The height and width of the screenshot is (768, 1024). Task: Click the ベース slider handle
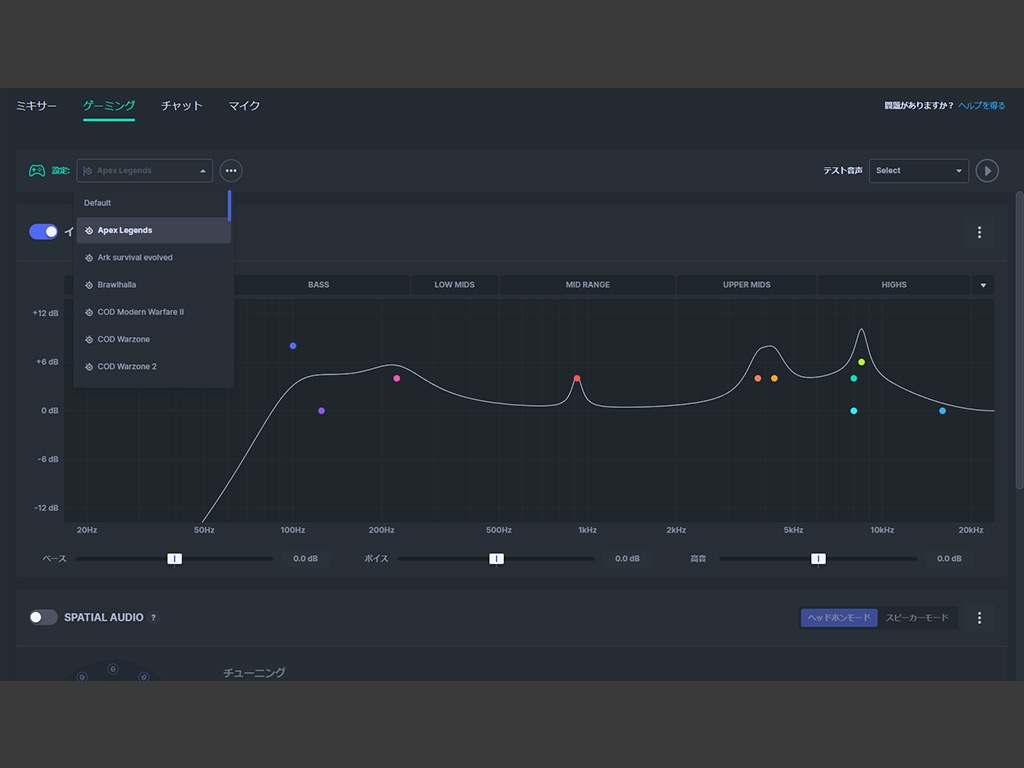pos(174,559)
